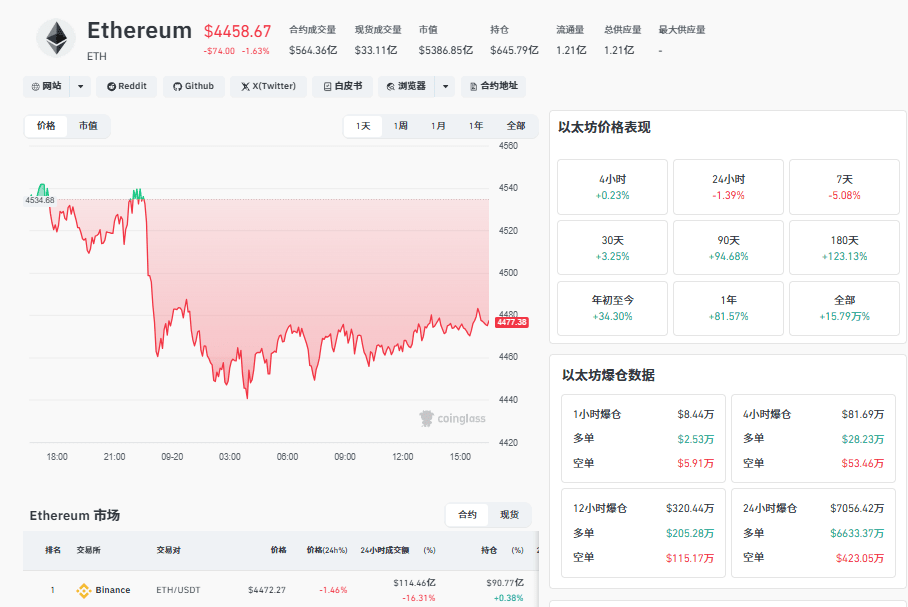Click the 4小时爆仓 $81.69万 value

coord(863,414)
